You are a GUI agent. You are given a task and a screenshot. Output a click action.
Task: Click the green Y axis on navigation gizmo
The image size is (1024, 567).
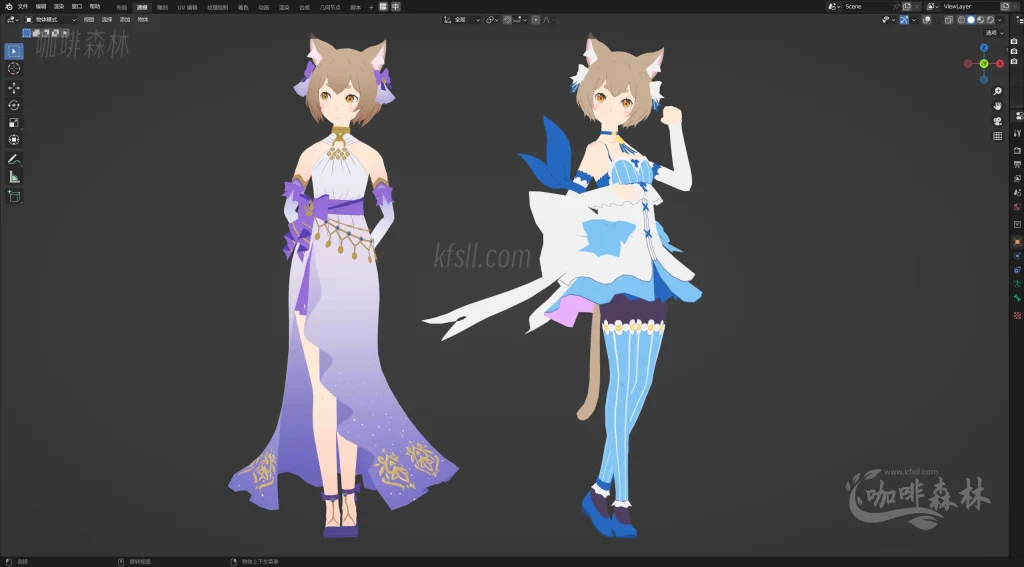click(x=984, y=63)
